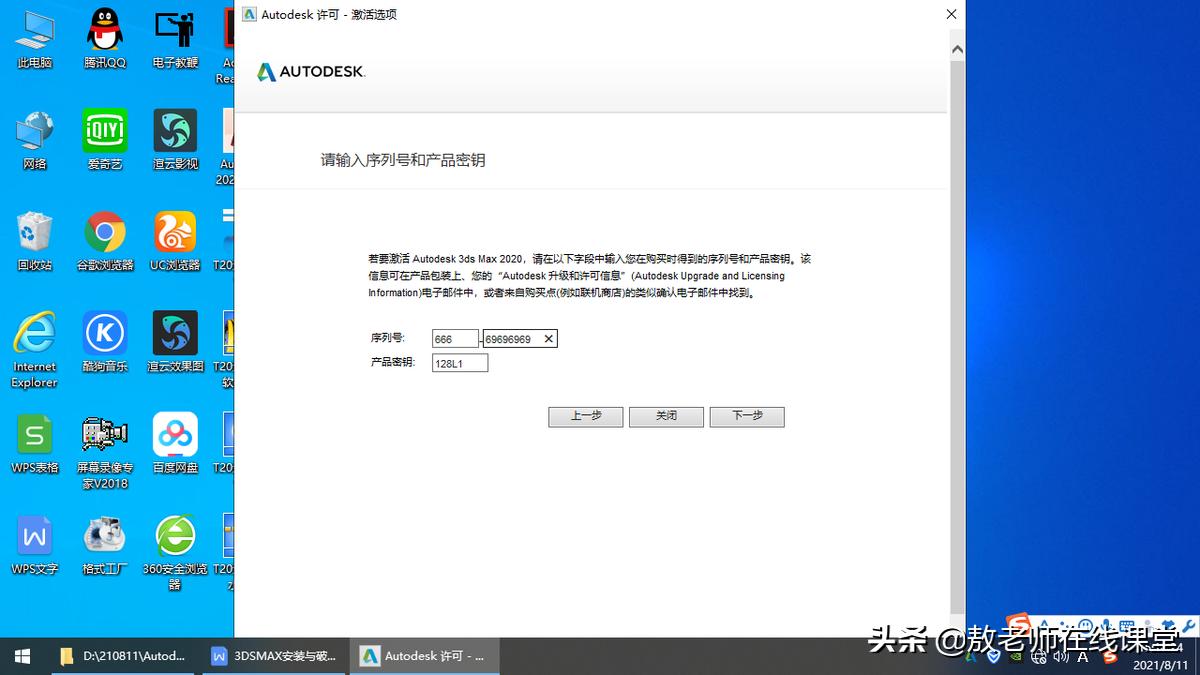The height and width of the screenshot is (675, 1200).
Task: Click the 序列号 serial number field showing 666
Action: click(x=456, y=339)
